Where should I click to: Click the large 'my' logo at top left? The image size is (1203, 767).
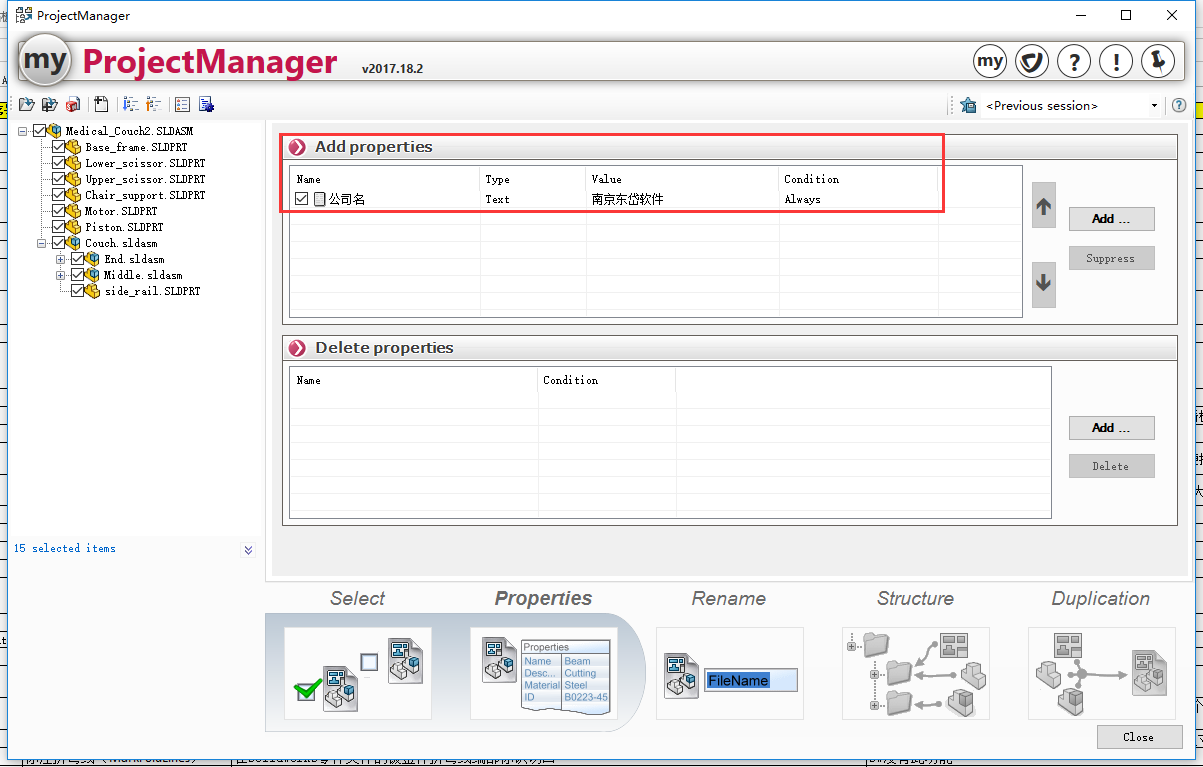44,62
